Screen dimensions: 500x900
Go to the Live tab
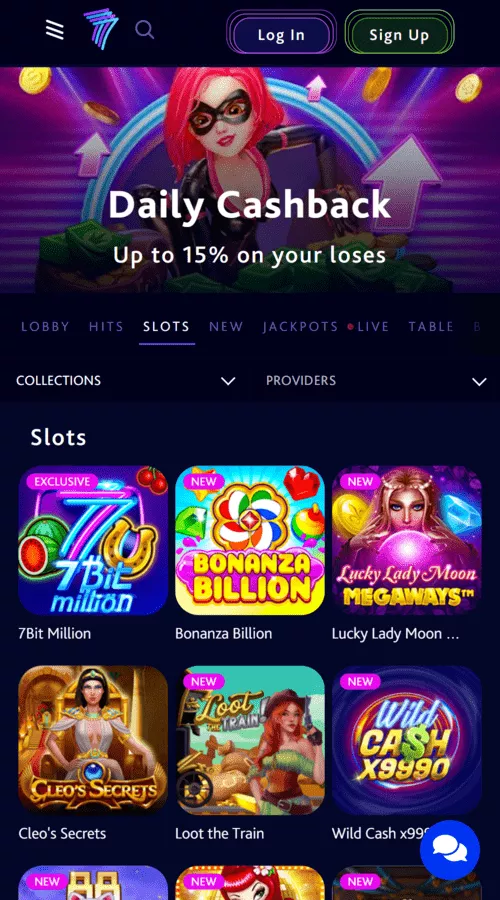(x=373, y=327)
